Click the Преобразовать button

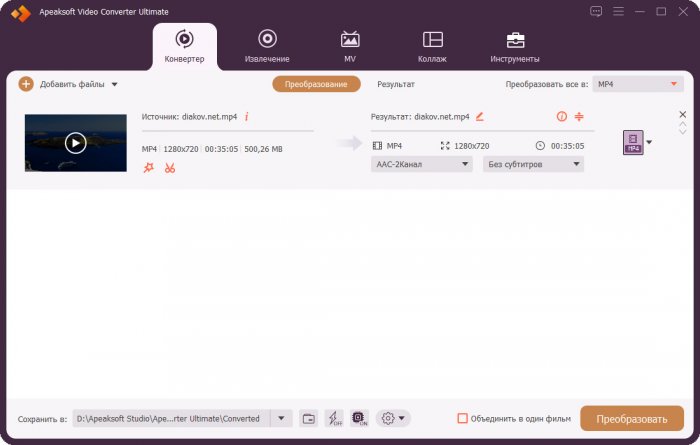632,419
